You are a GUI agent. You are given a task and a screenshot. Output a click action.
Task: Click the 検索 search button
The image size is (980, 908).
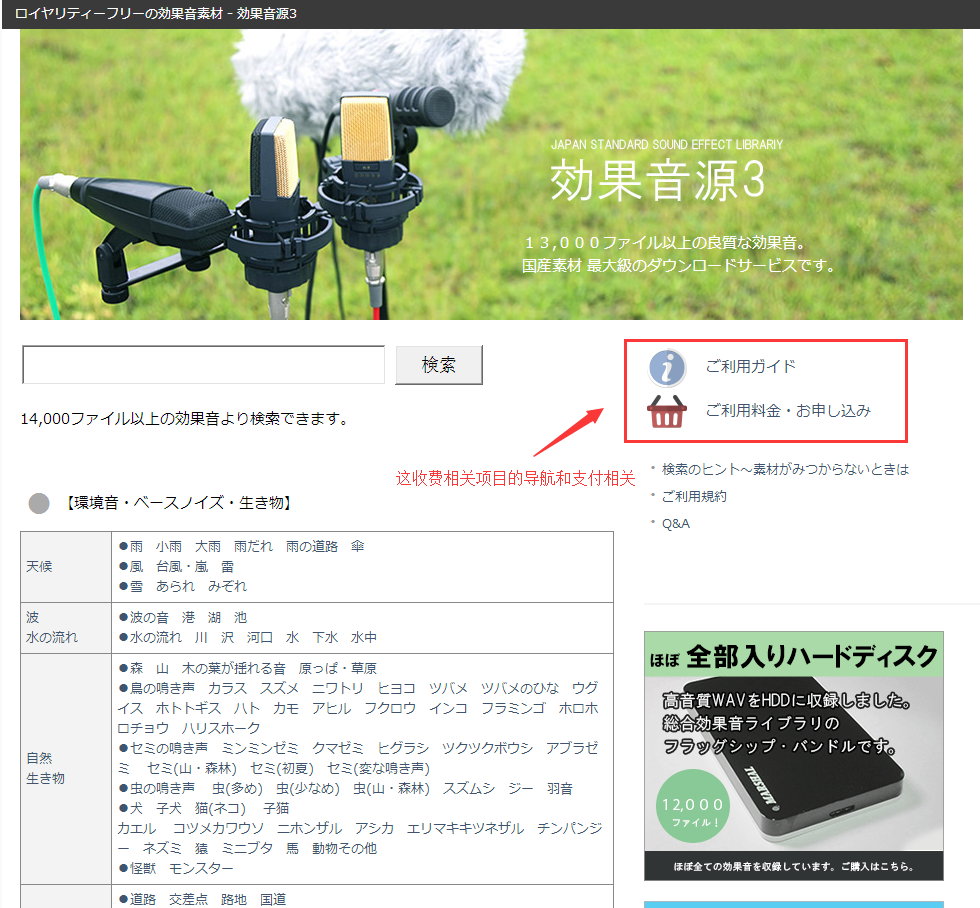439,365
